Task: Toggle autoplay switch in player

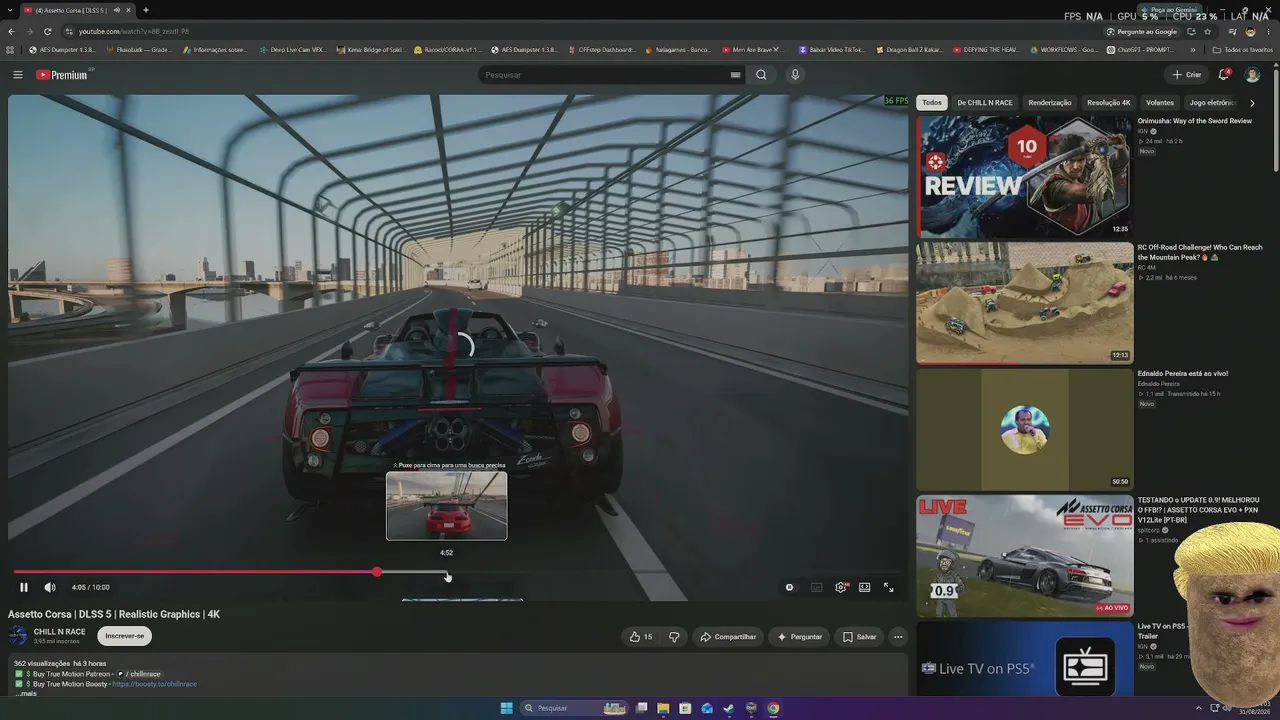Action: coord(791,587)
